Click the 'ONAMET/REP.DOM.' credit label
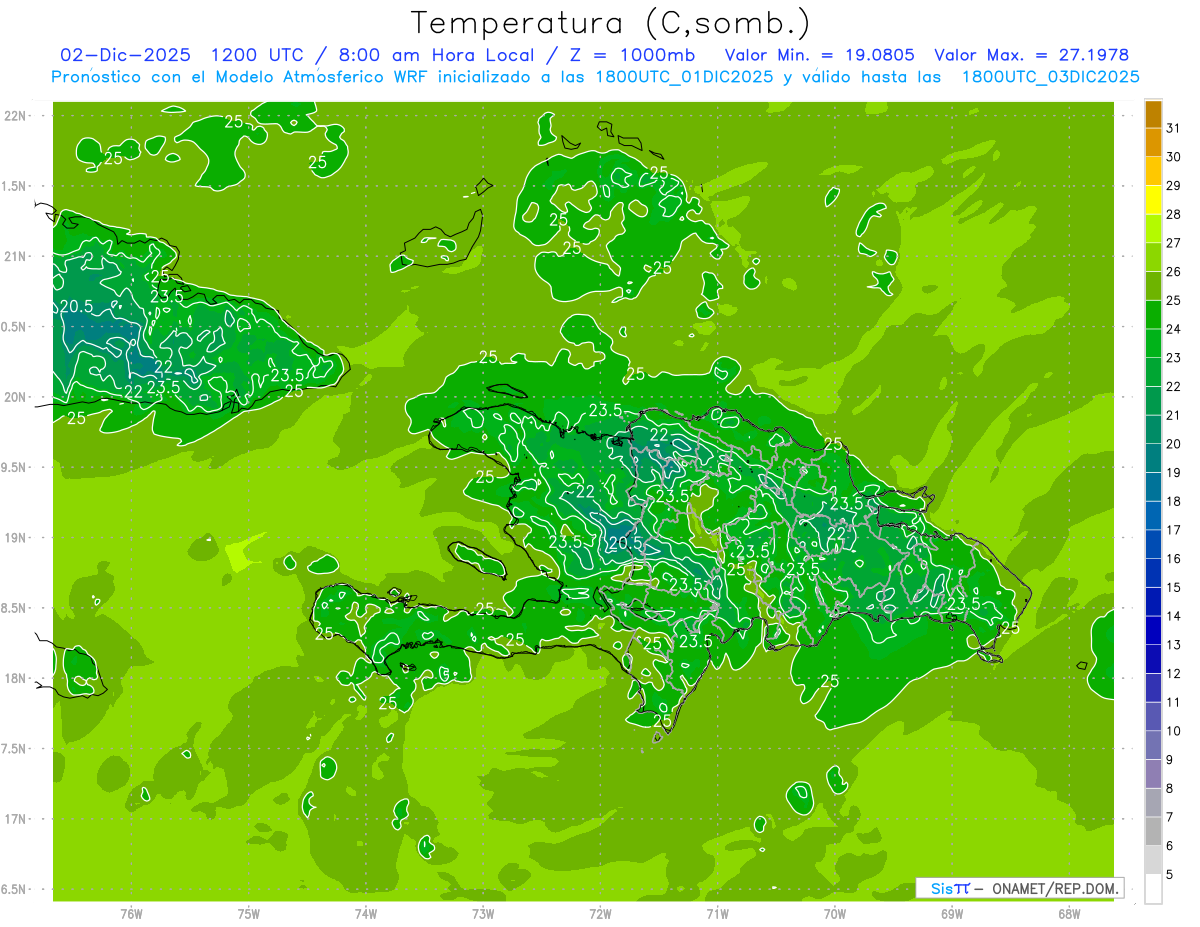The width and height of the screenshot is (1200, 927). [x=1056, y=888]
